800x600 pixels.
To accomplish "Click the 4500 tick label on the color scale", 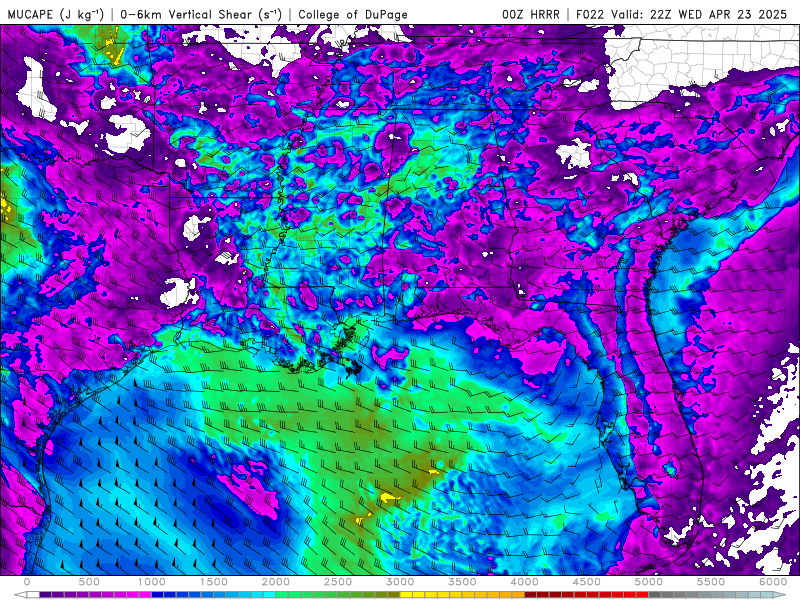I will (587, 582).
